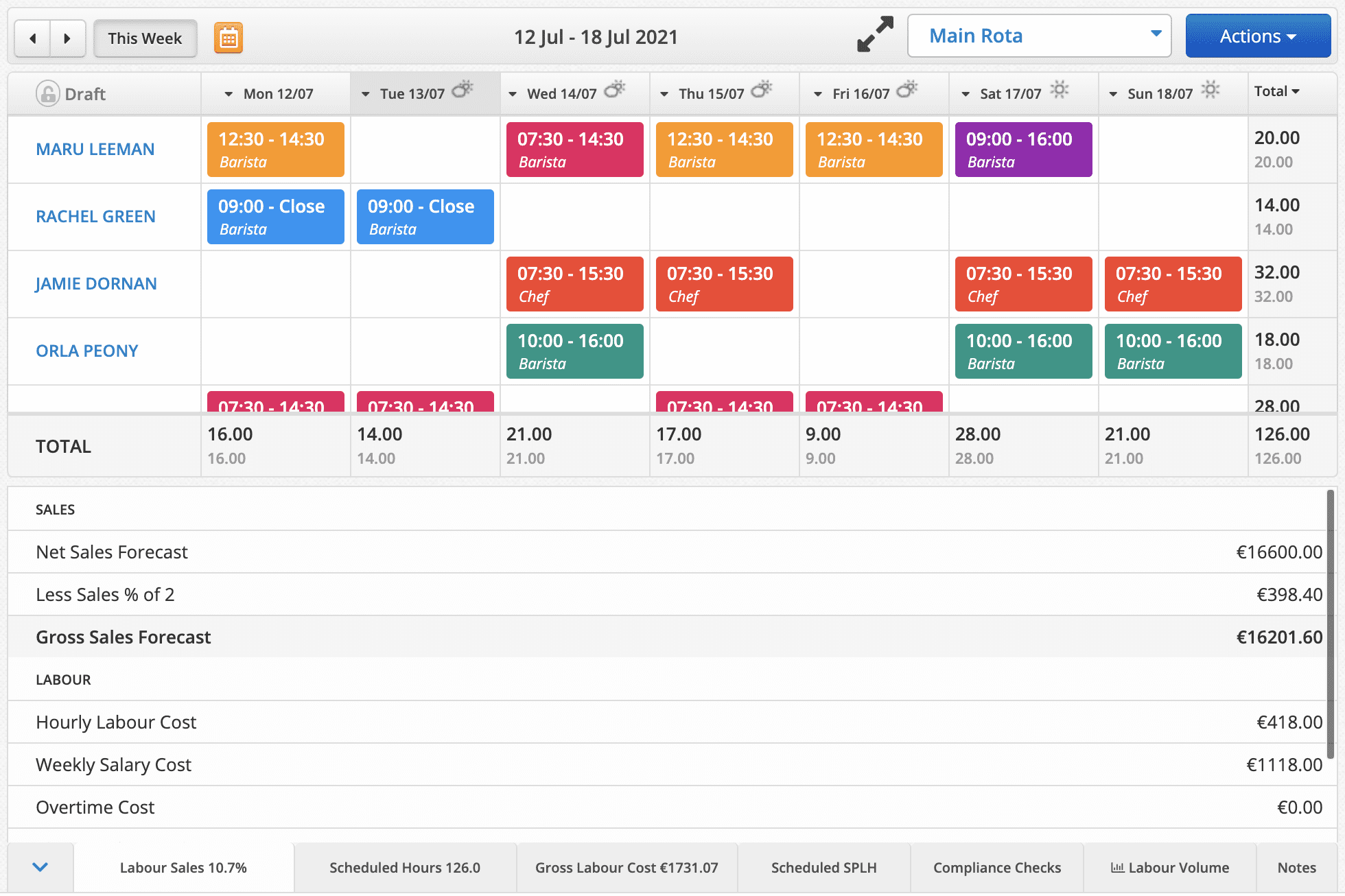Click the This Week button

(145, 38)
